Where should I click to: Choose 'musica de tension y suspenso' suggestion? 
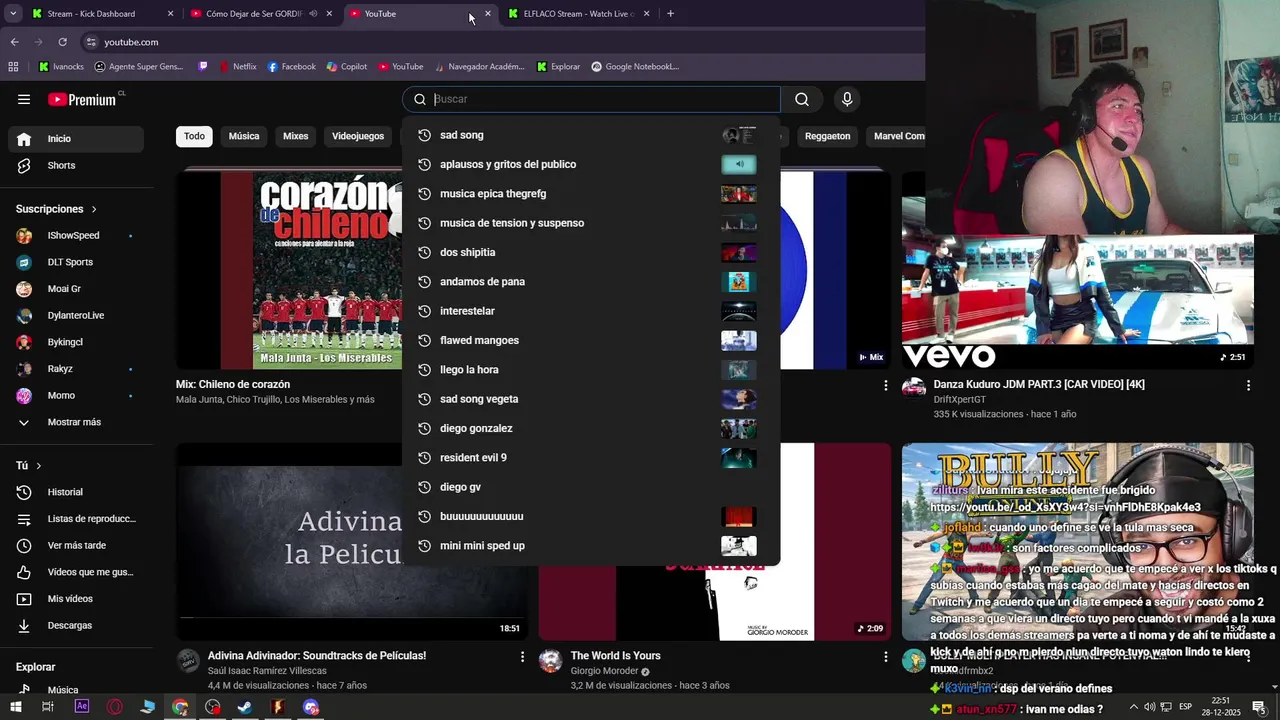coord(591,223)
